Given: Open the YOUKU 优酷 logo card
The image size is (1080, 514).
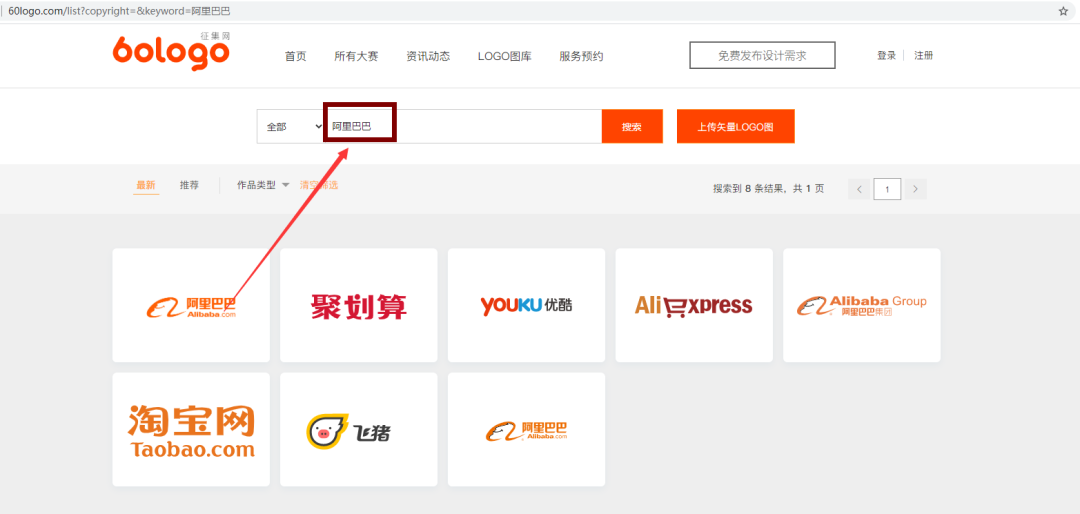Looking at the screenshot, I should point(526,305).
